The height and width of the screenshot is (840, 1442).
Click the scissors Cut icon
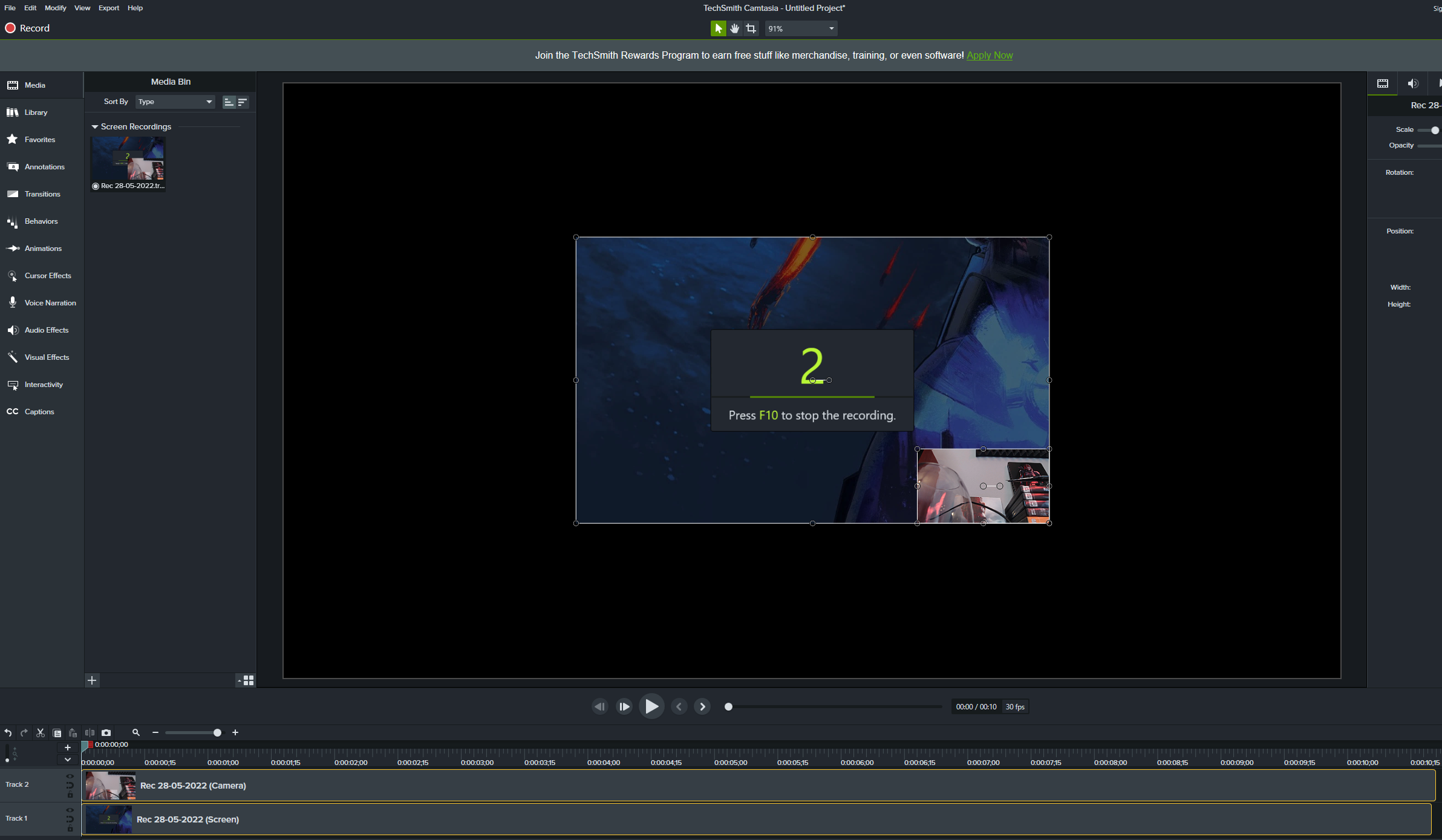click(41, 732)
